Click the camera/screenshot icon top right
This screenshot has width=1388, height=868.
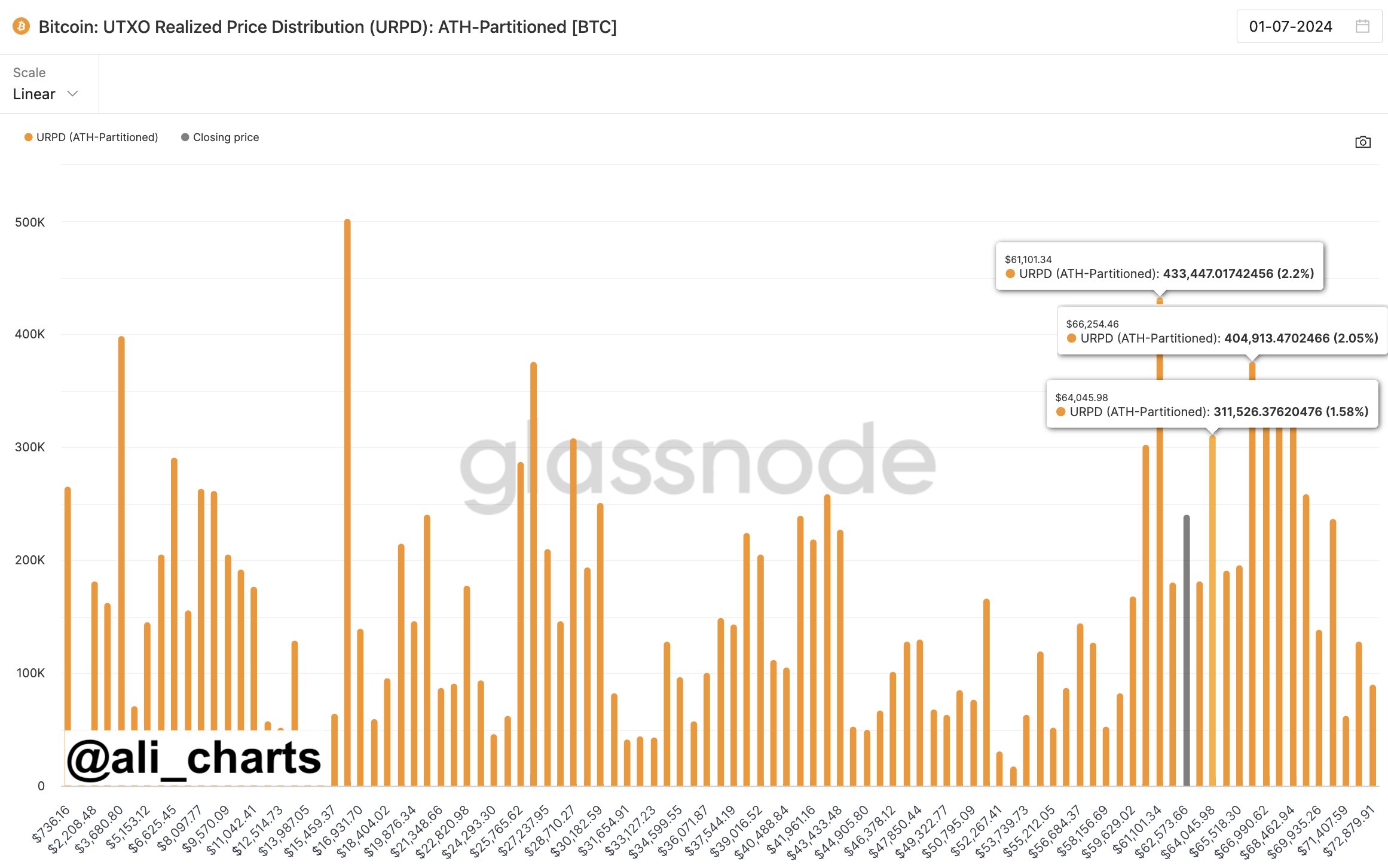pos(1362,141)
